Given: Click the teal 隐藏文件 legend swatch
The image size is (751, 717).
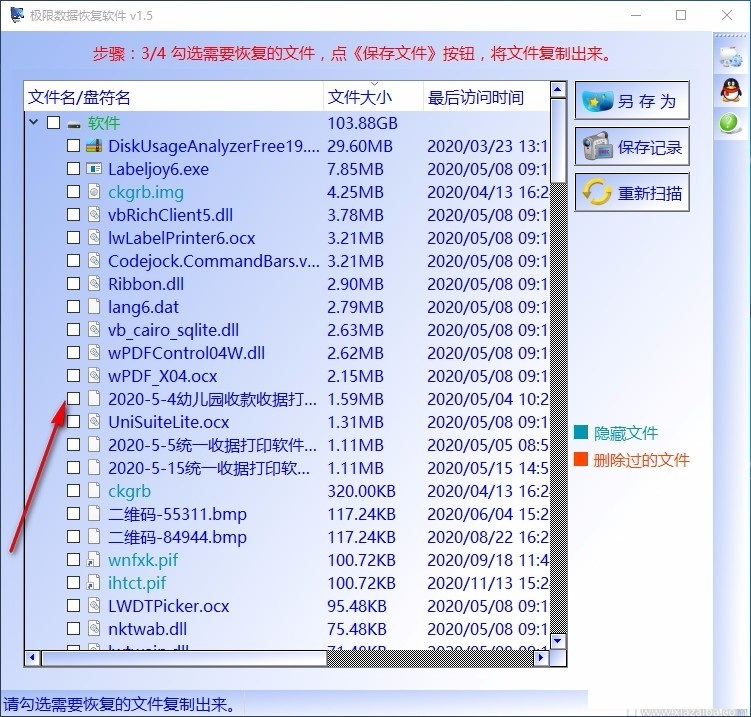Looking at the screenshot, I should coord(581,432).
